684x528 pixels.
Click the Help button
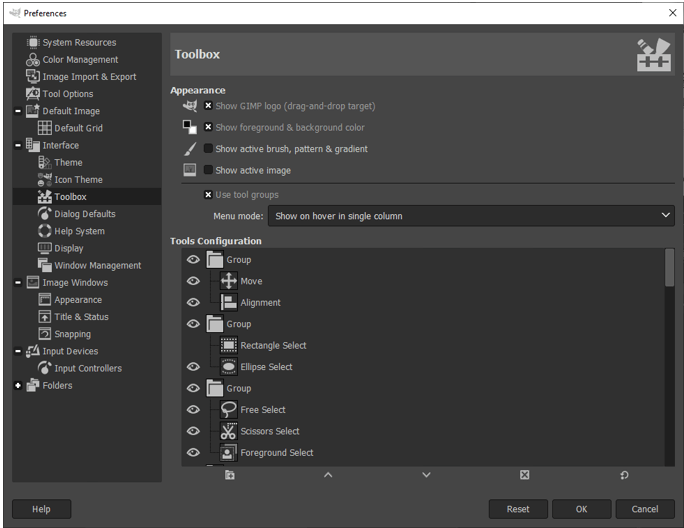(x=41, y=509)
